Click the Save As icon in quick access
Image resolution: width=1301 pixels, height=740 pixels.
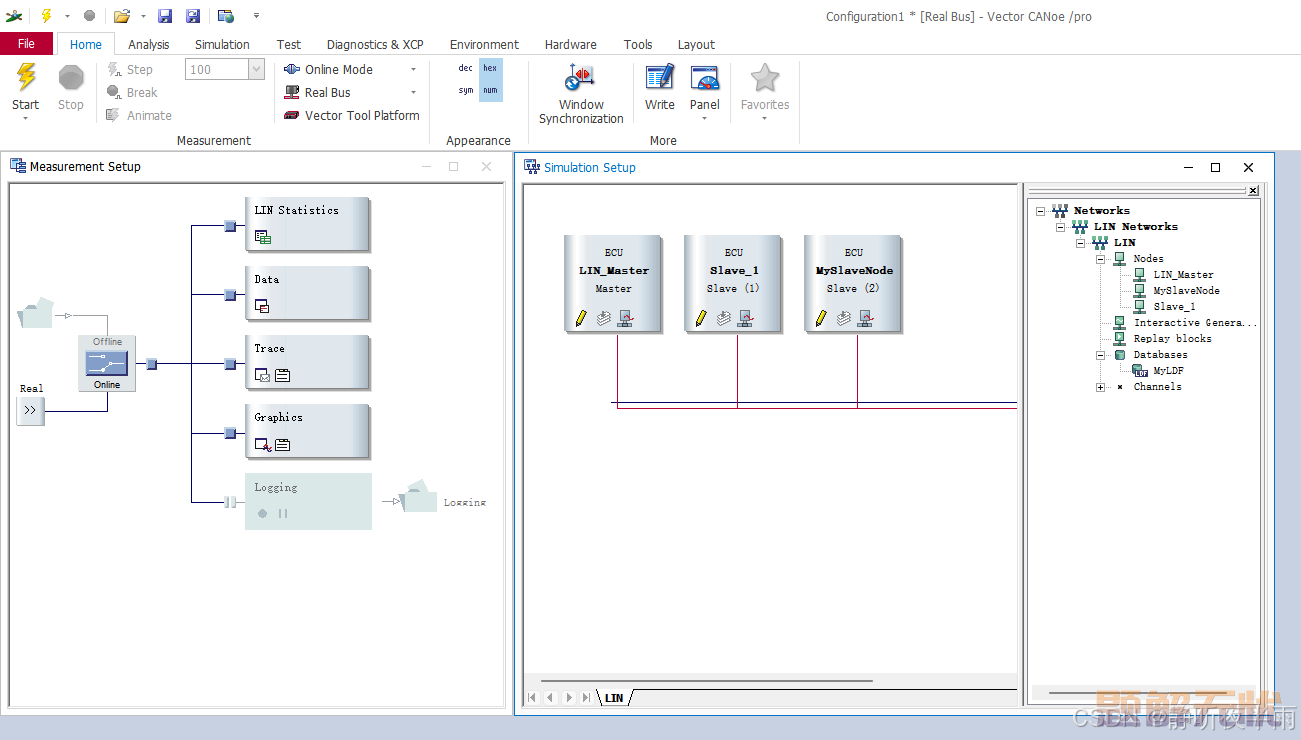pyautogui.click(x=193, y=16)
